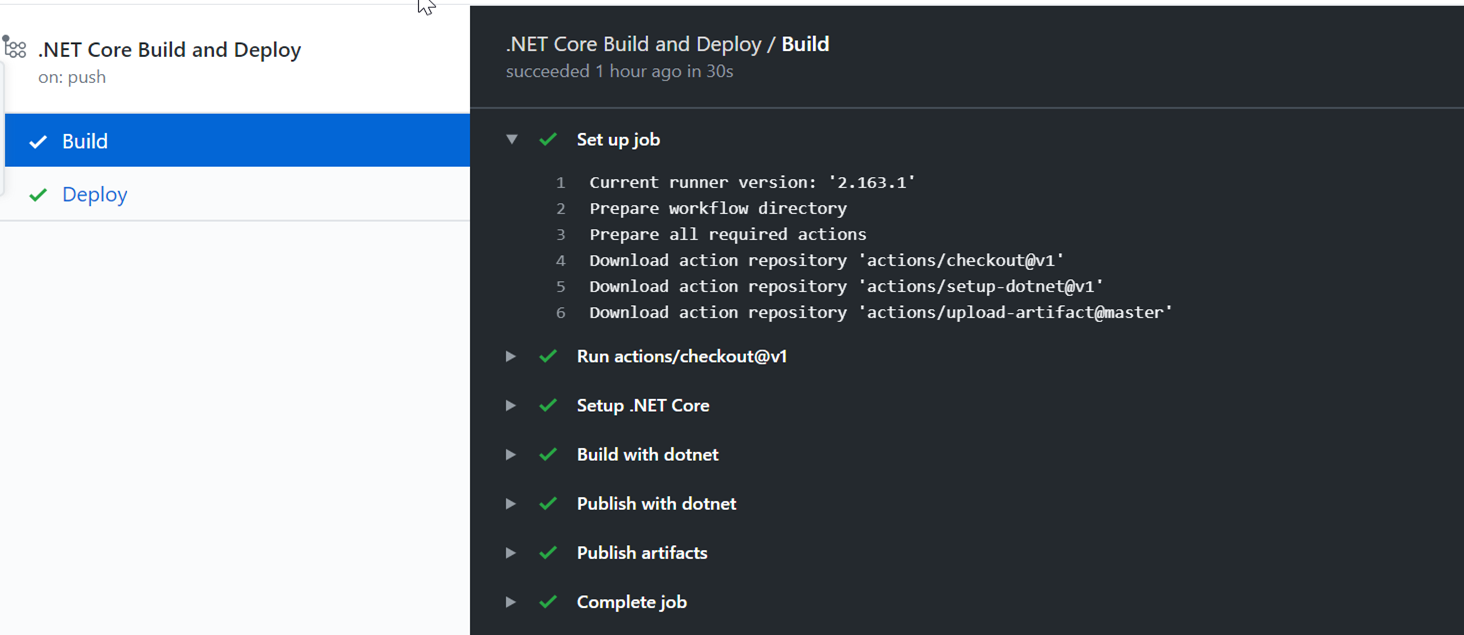Image resolution: width=1464 pixels, height=635 pixels.
Task: Click the Setup .NET Core step title
Action: click(643, 405)
